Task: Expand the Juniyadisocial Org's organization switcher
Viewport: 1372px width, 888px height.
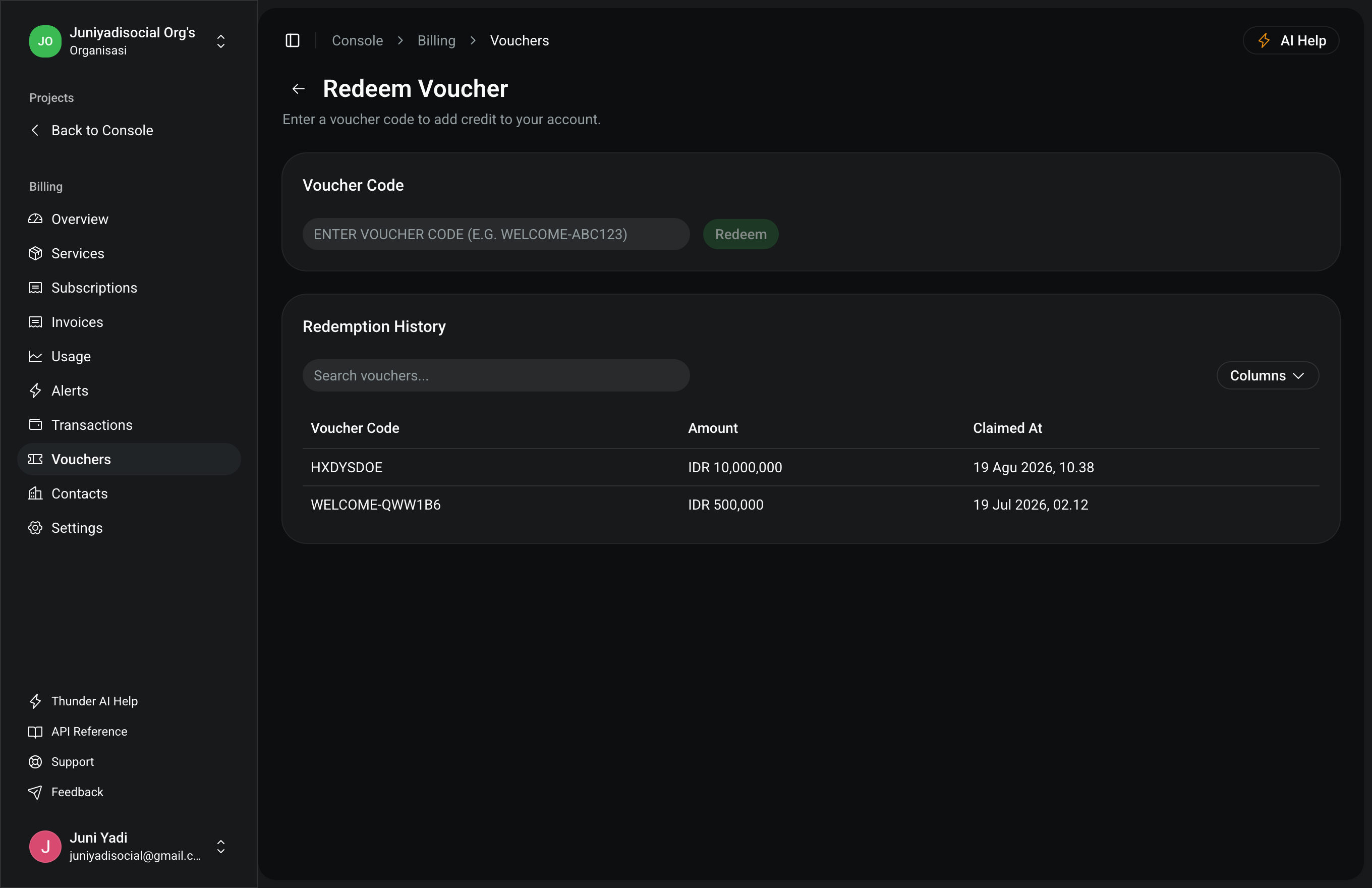Action: pos(129,41)
